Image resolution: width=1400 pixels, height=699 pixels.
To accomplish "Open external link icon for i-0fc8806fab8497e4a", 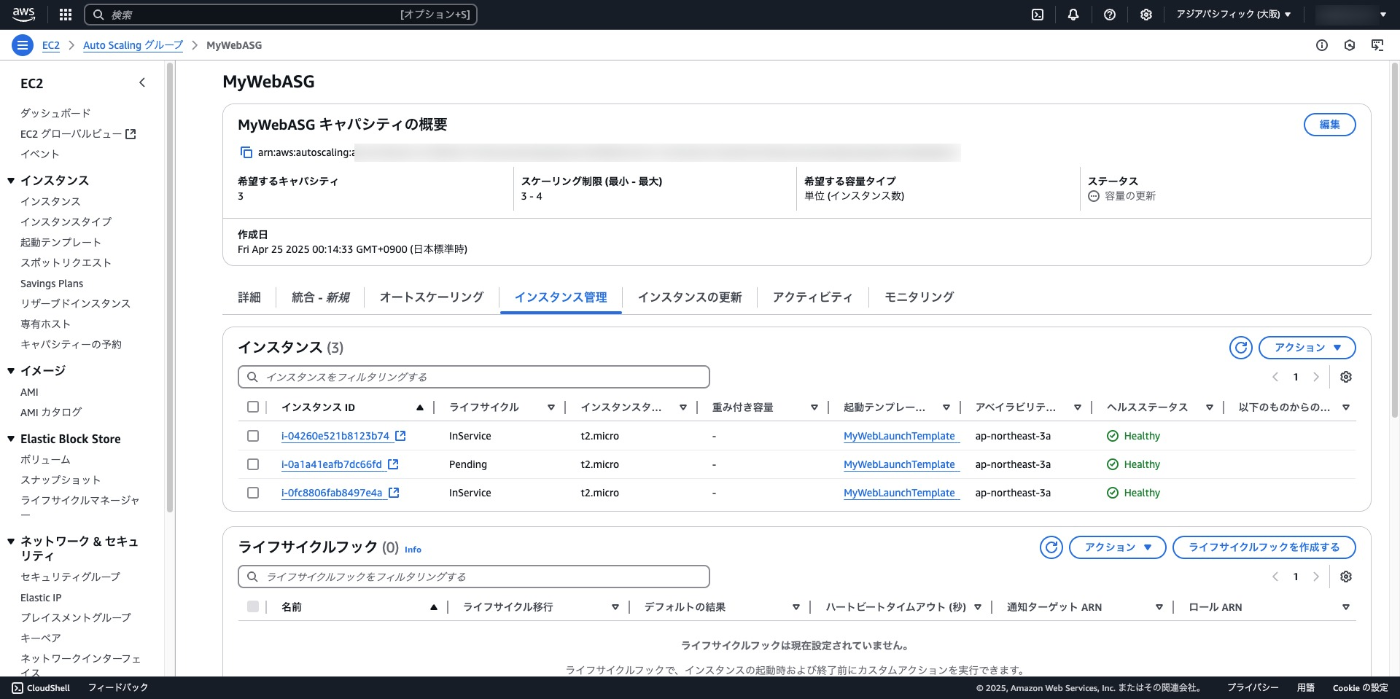I will tap(393, 493).
